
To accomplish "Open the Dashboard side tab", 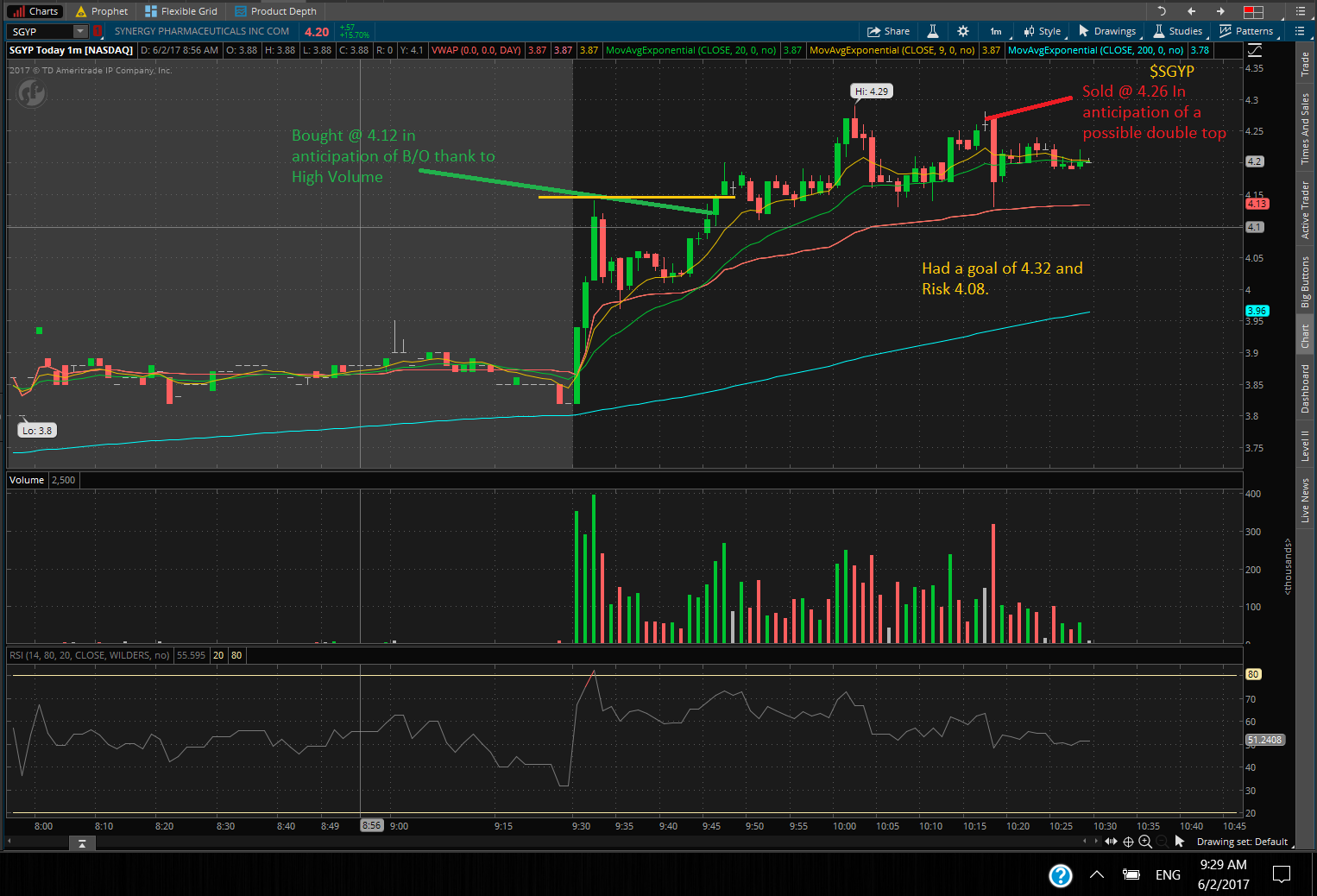I will [x=1305, y=388].
